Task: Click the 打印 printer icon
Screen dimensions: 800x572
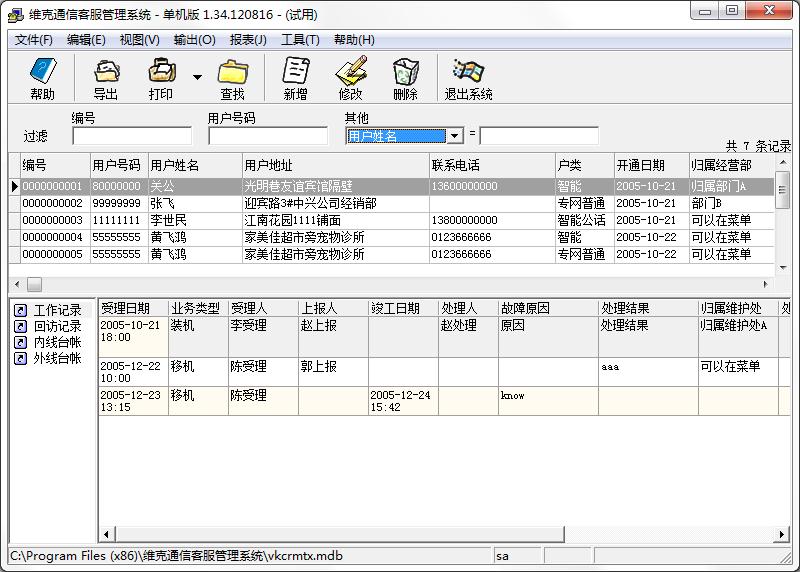Action: click(x=161, y=71)
